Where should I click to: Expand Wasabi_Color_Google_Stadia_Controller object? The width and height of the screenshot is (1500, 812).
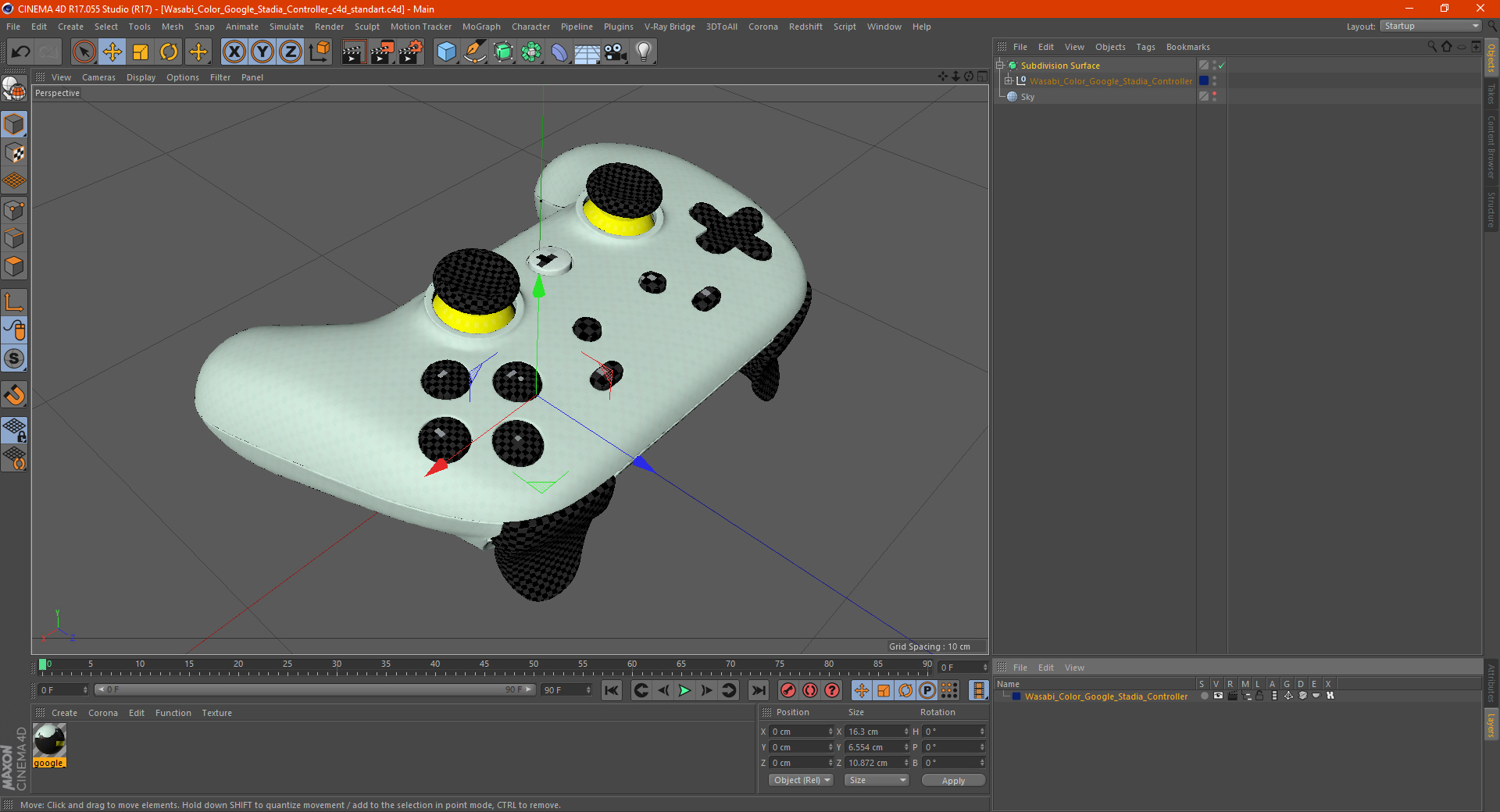point(1008,80)
